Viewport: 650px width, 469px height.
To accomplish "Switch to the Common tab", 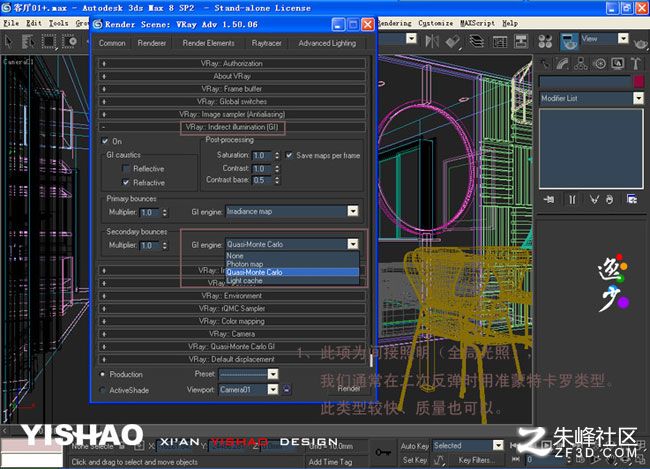I will pos(112,43).
